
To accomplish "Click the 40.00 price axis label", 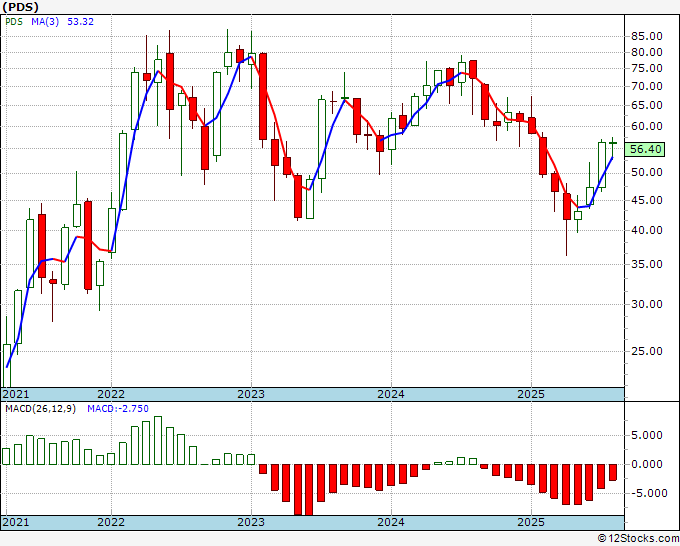I will 647,230.
